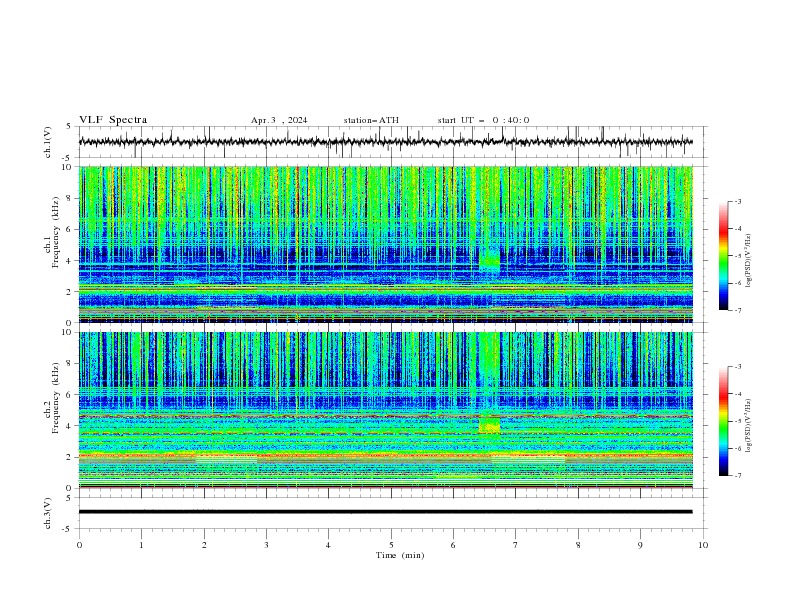The image size is (792, 612).
Task: Click the "-7" label on ch.2 color bar
Action: 738,476
